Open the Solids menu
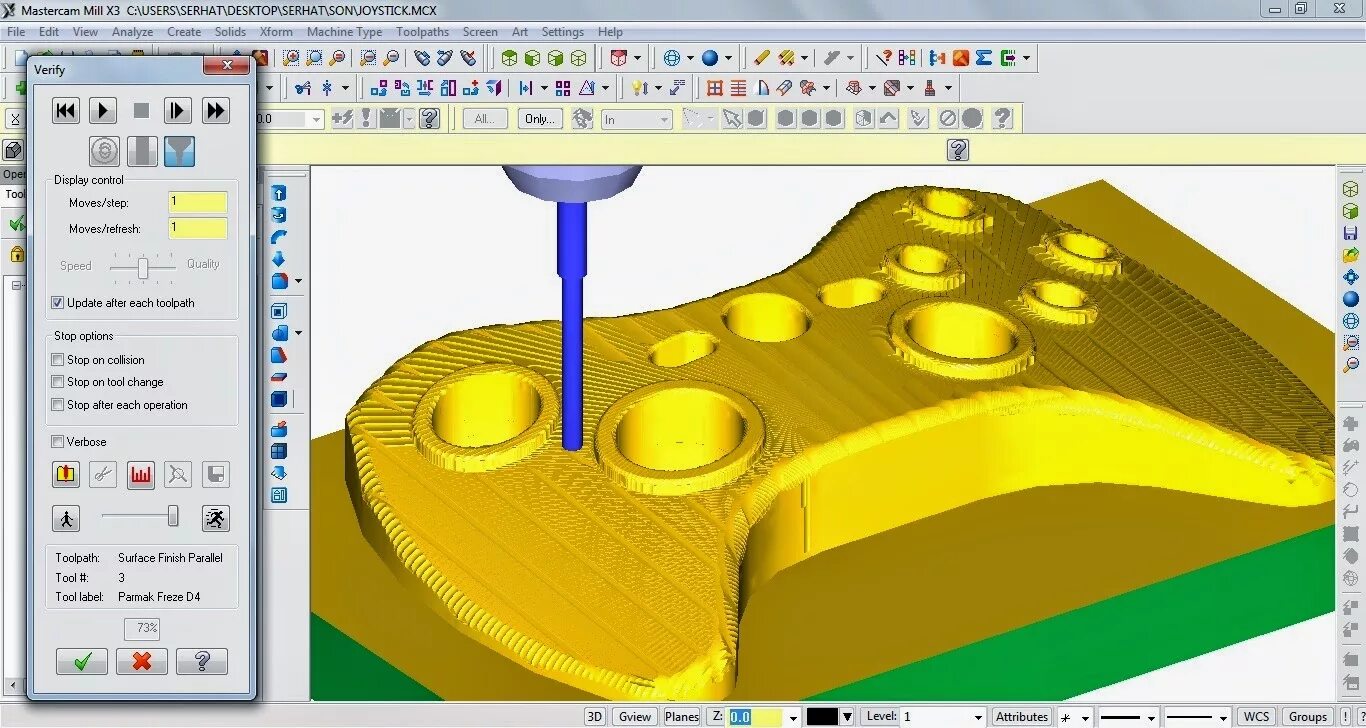The width and height of the screenshot is (1366, 728). [x=231, y=32]
